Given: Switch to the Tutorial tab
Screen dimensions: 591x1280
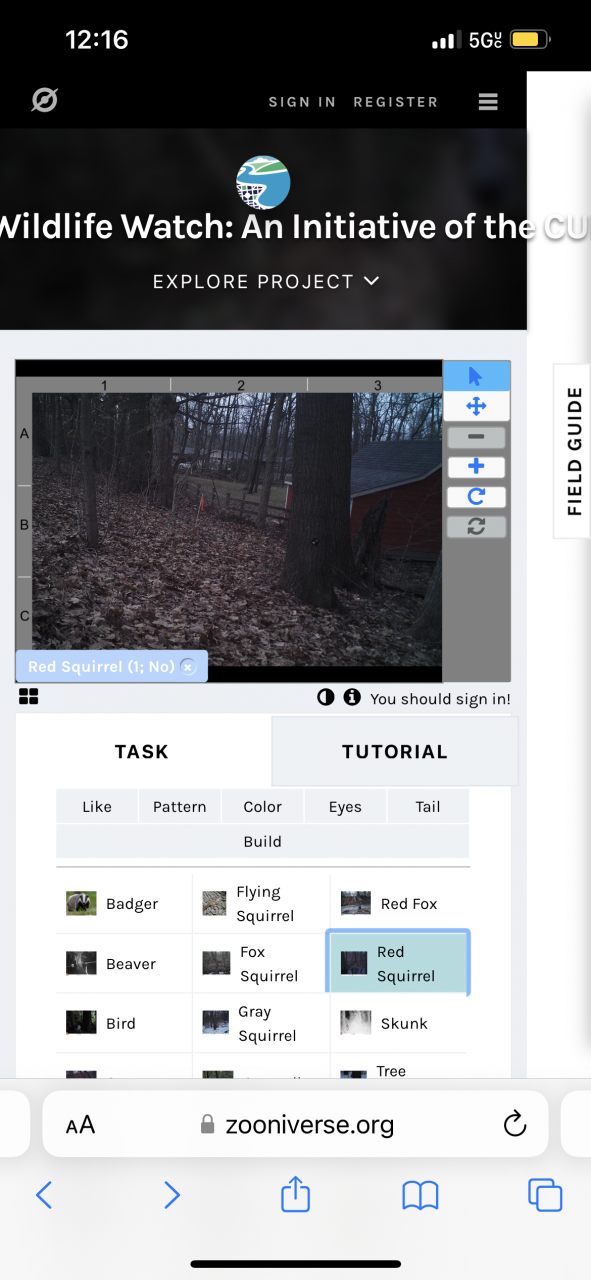Looking at the screenshot, I should [395, 752].
